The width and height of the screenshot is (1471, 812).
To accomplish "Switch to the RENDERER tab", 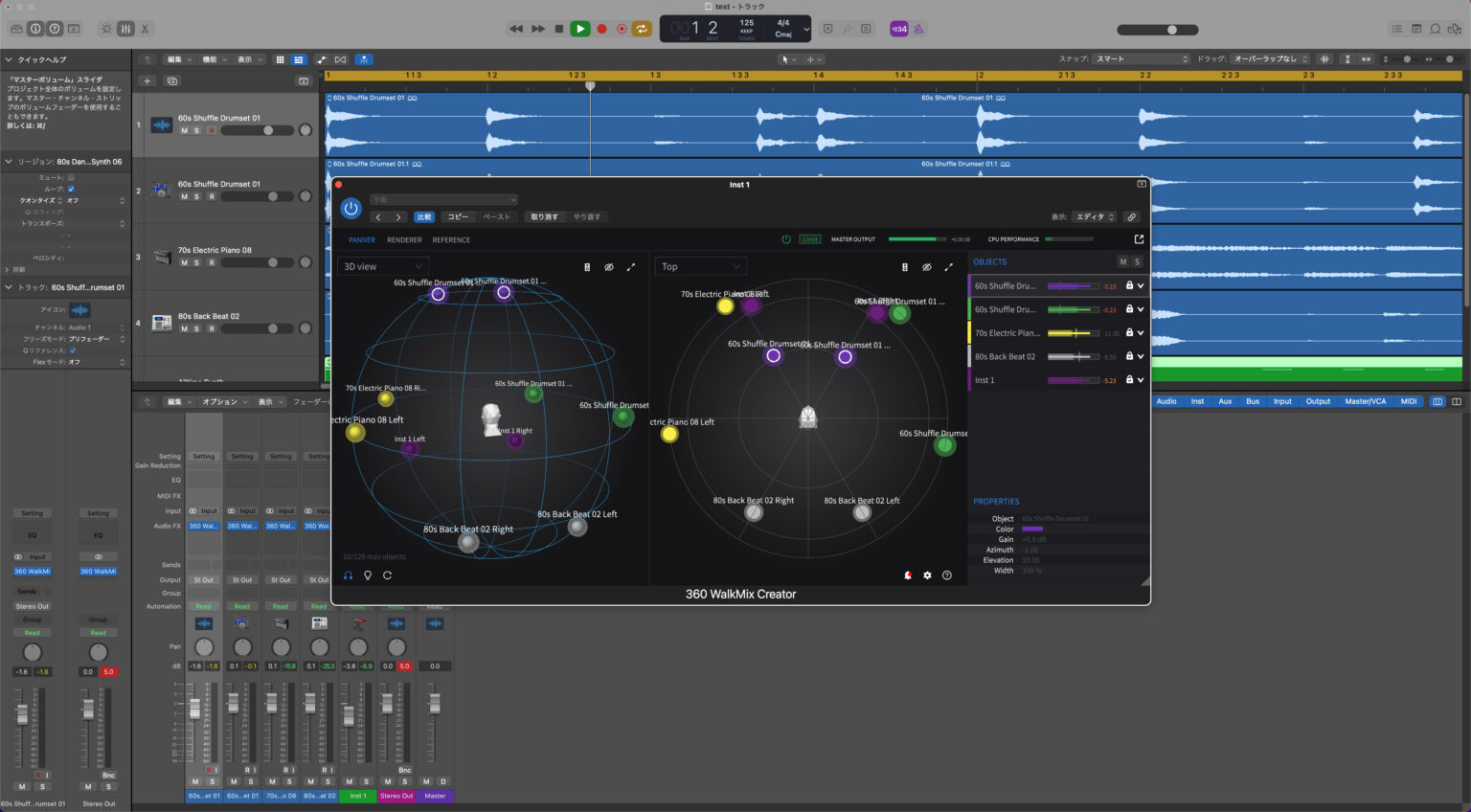I will coord(403,240).
